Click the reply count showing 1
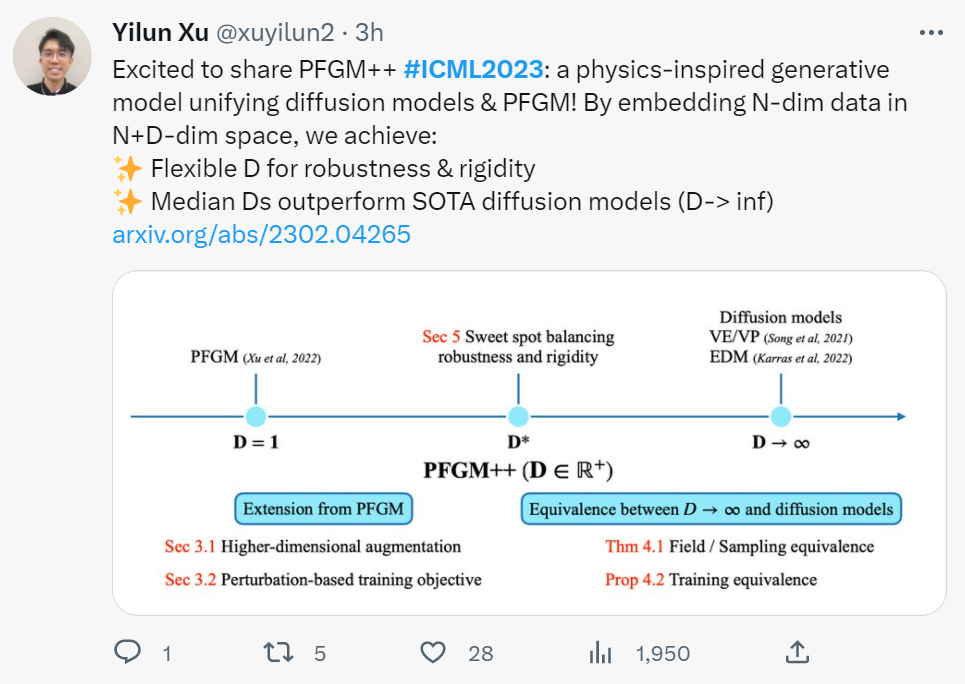The height and width of the screenshot is (684, 965). (166, 653)
